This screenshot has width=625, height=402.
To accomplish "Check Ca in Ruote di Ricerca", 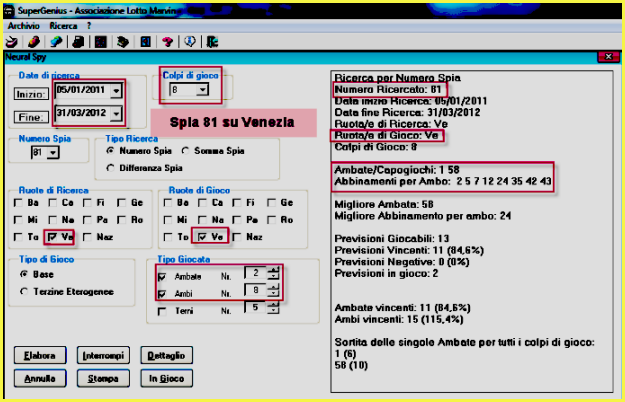I will tap(53, 203).
